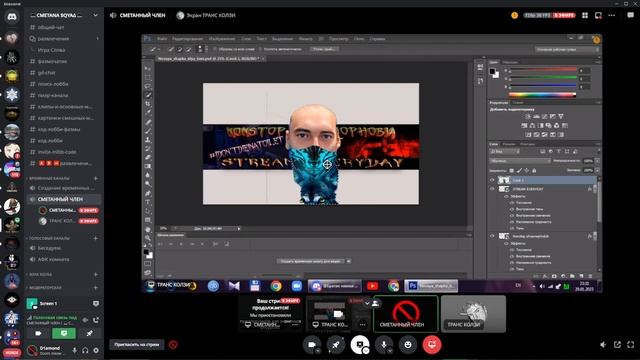Click the Уточн. край button in options bar
This screenshot has height=360, width=640.
324,49
